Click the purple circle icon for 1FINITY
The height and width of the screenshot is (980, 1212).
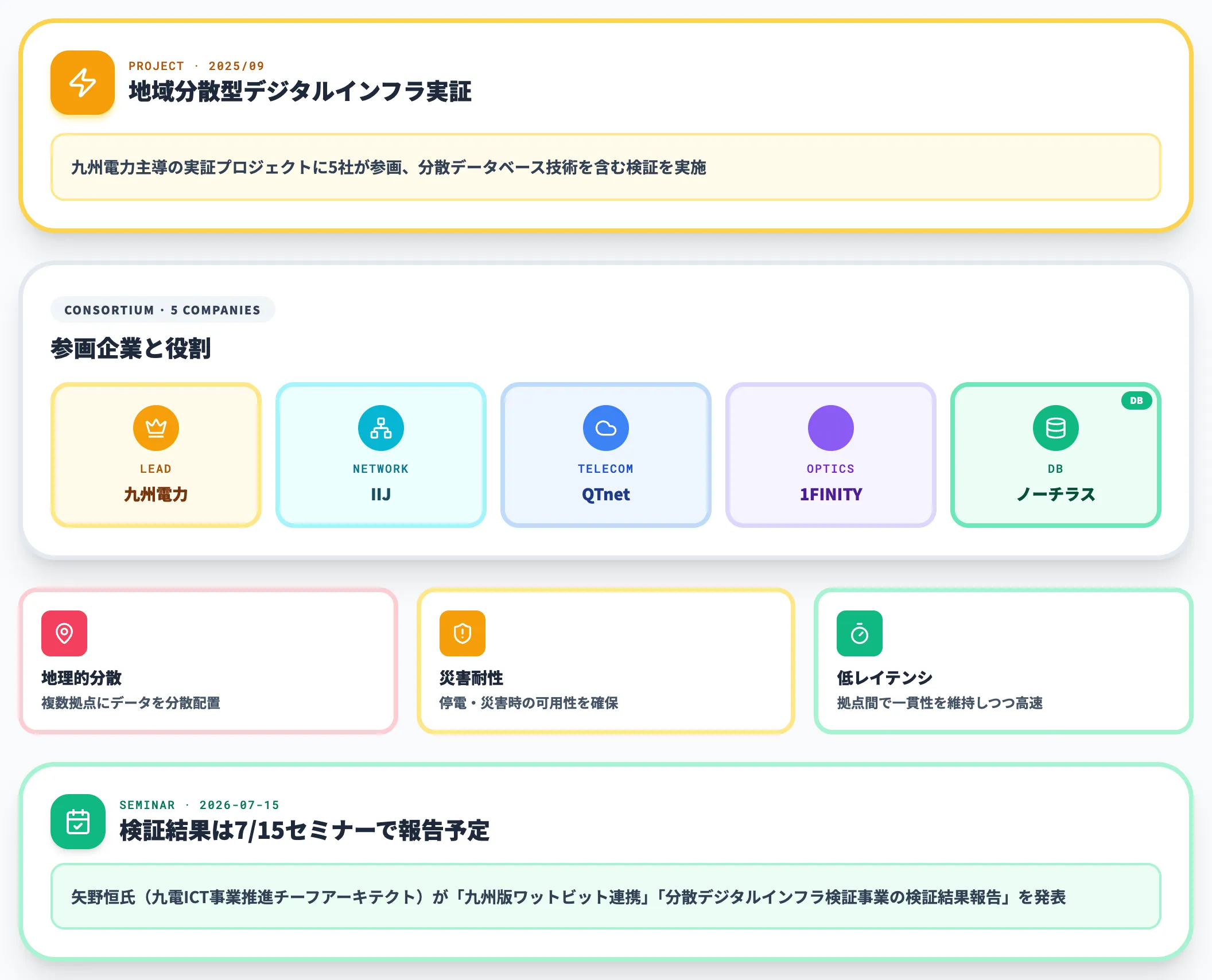tap(831, 428)
